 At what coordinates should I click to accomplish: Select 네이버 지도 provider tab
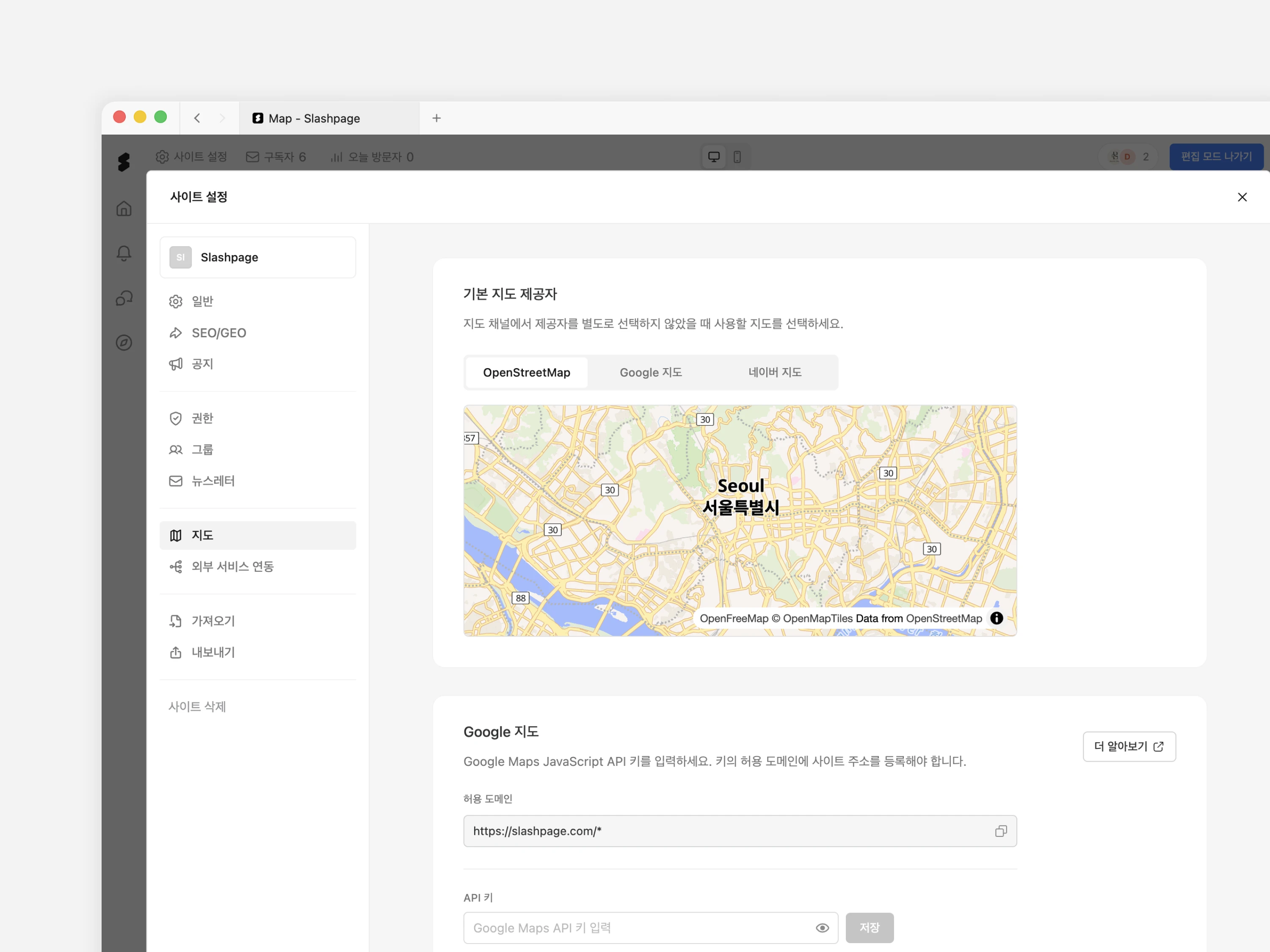(775, 372)
